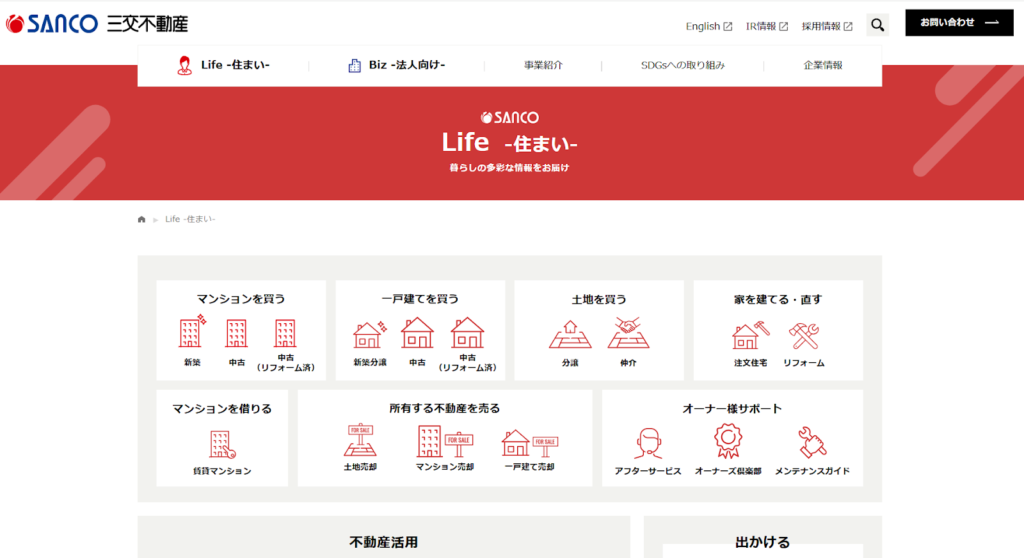Click the 所有する不動産を売る card heading

click(x=445, y=408)
